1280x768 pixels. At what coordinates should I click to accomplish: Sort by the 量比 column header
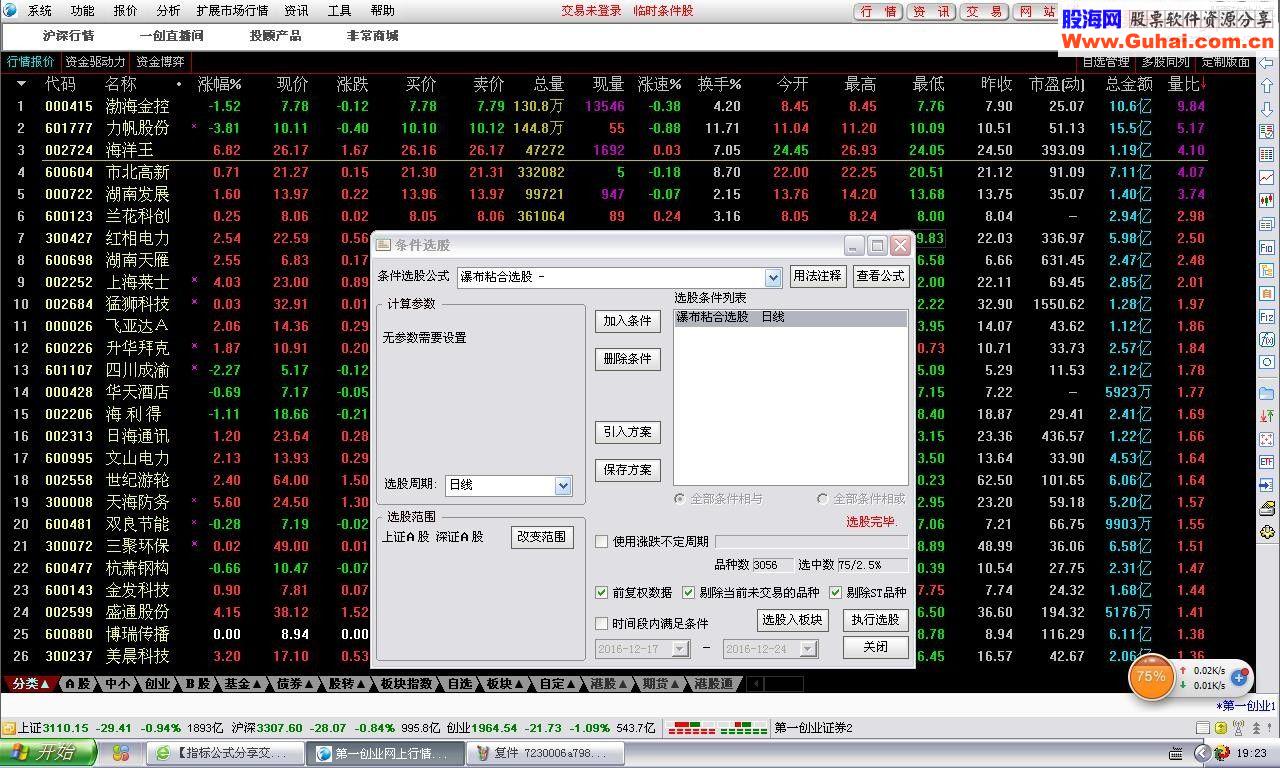pyautogui.click(x=1185, y=84)
